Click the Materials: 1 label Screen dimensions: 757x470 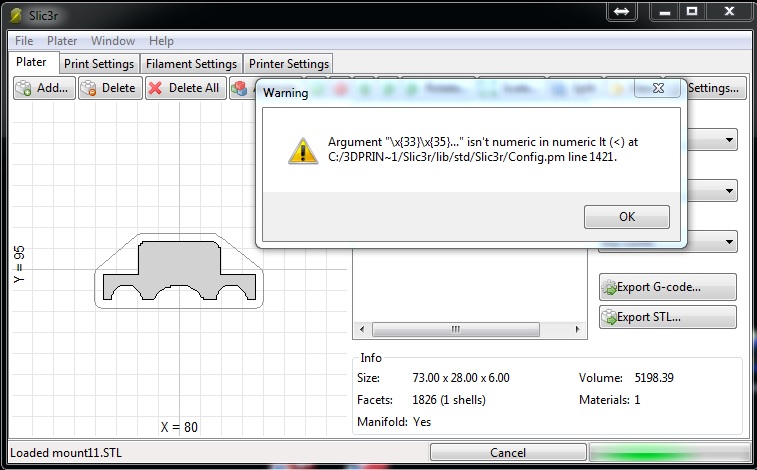point(609,400)
